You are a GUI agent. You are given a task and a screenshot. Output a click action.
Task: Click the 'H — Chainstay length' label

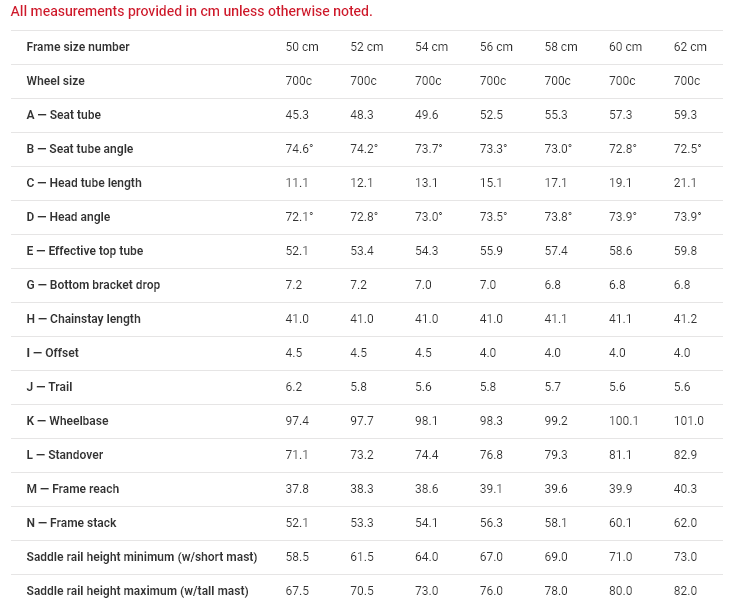pos(84,319)
